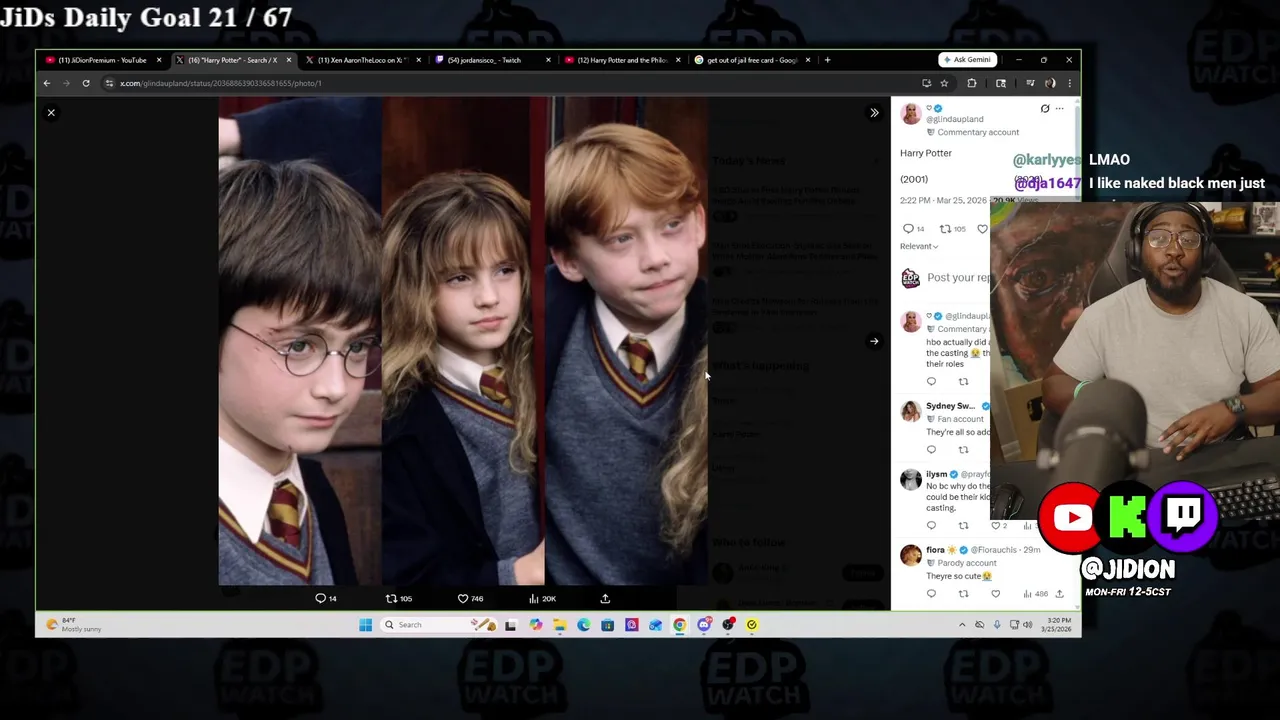Reload the page

tap(86, 83)
